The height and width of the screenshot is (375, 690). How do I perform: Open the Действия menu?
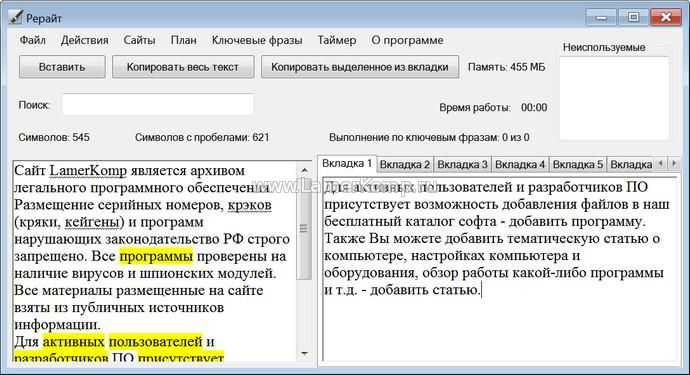click(84, 40)
